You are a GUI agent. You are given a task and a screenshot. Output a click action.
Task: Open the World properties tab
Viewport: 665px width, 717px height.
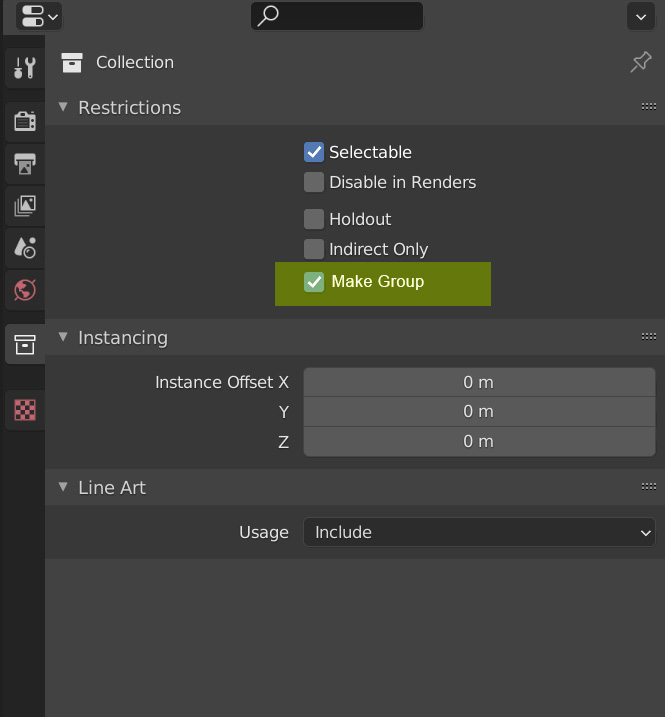click(x=25, y=290)
